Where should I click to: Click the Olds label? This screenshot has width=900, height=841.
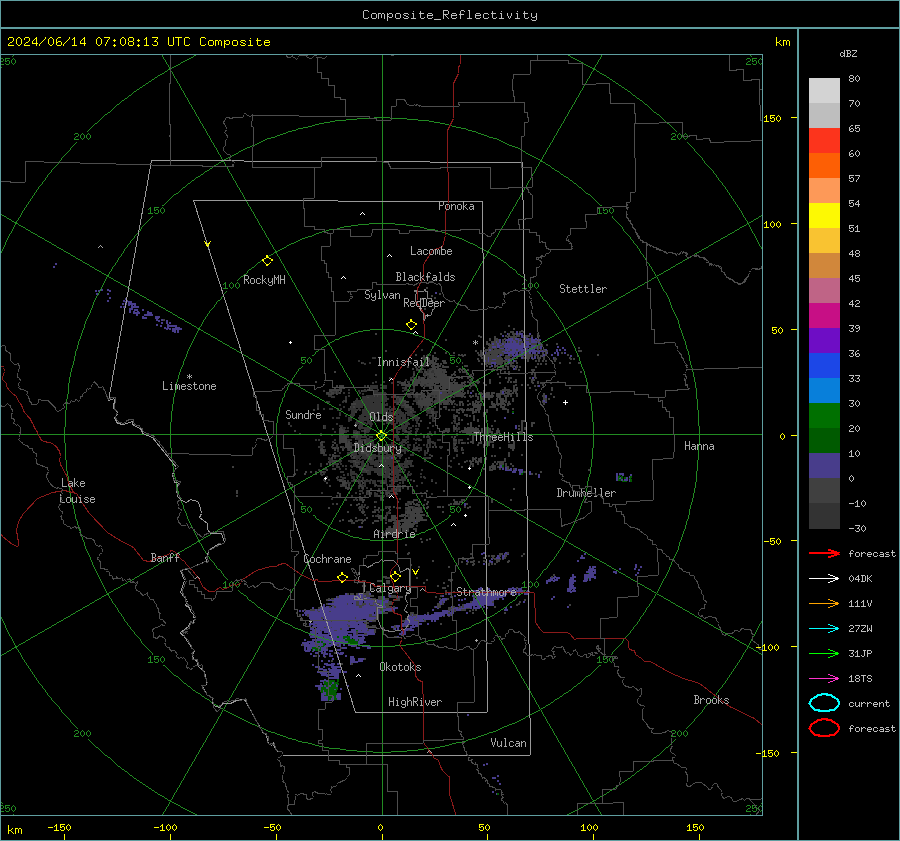pos(381,417)
